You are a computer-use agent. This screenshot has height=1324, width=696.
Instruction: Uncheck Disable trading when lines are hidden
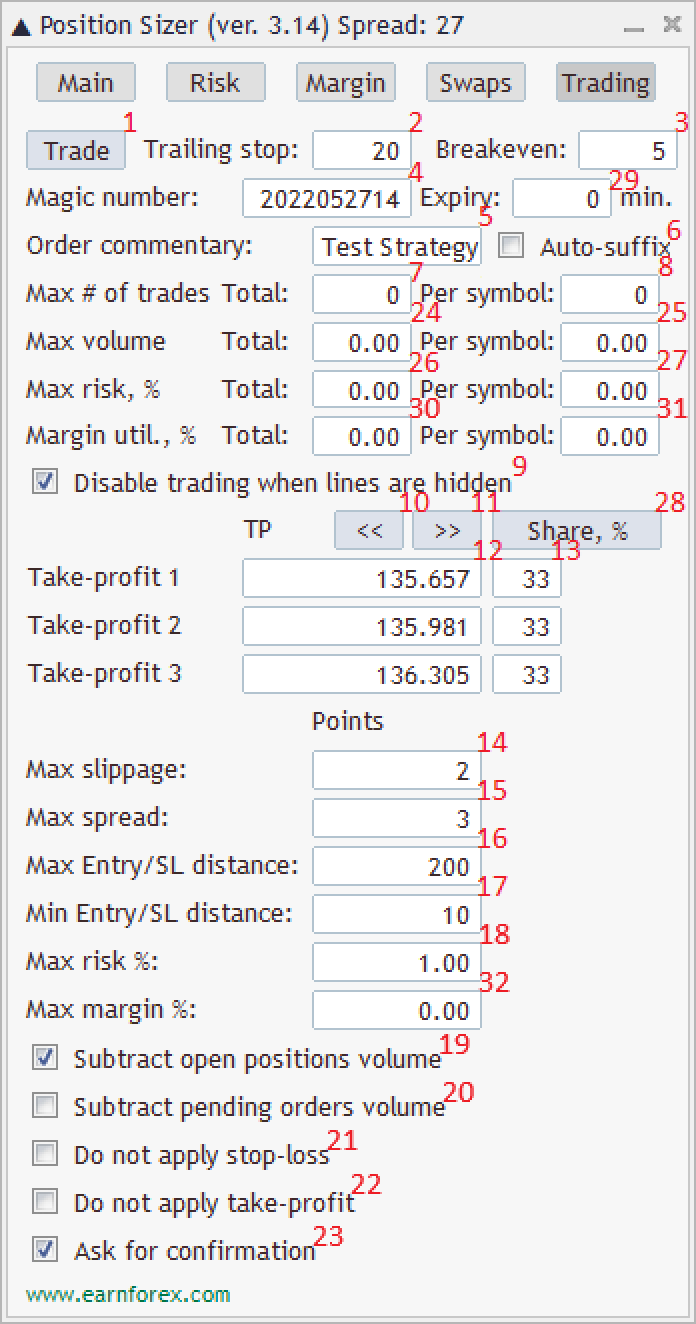tap(45, 483)
